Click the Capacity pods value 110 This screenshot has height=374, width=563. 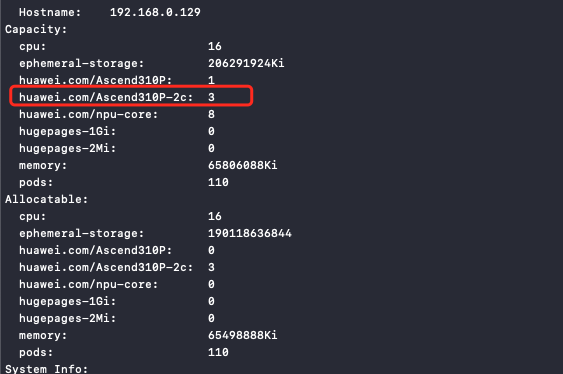pos(218,182)
